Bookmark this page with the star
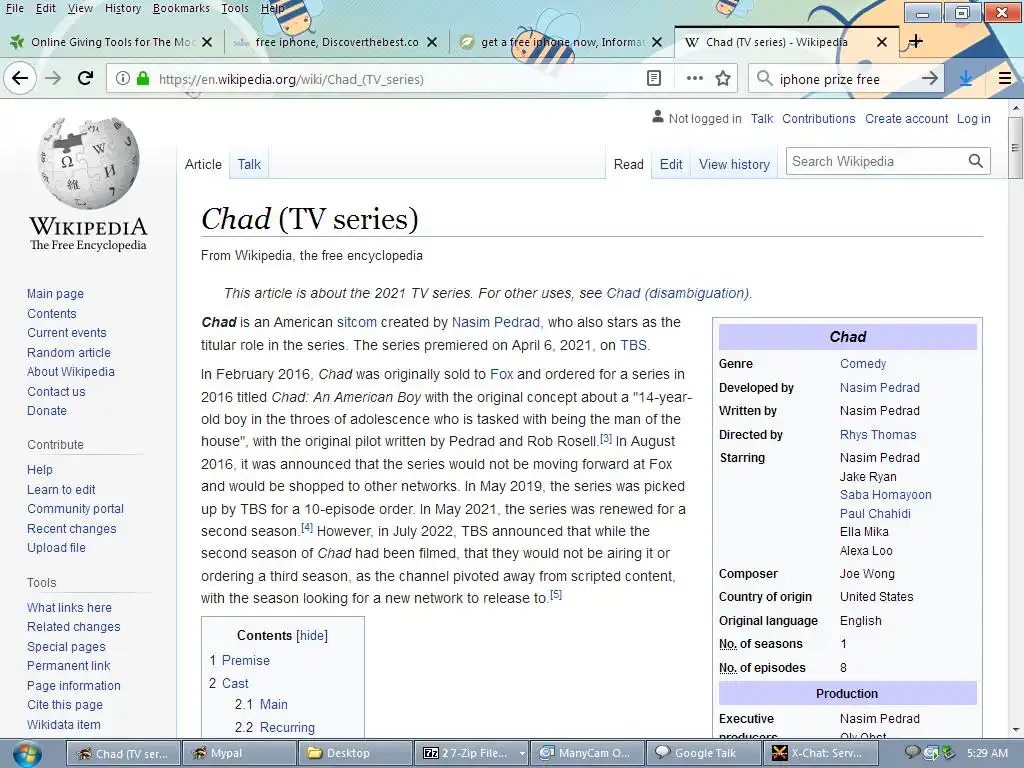The height and width of the screenshot is (768, 1024). pyautogui.click(x=723, y=79)
